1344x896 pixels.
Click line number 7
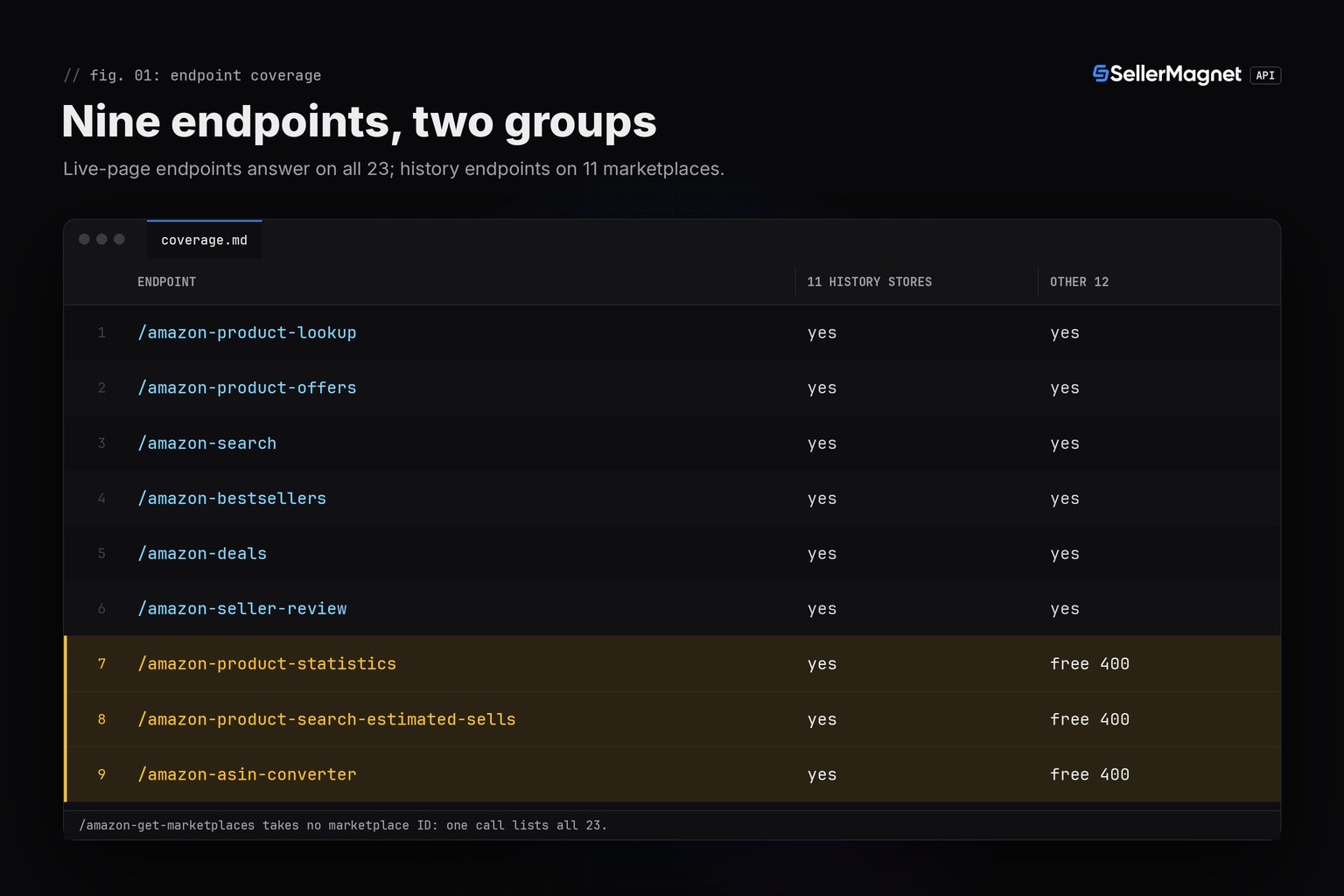(x=101, y=664)
